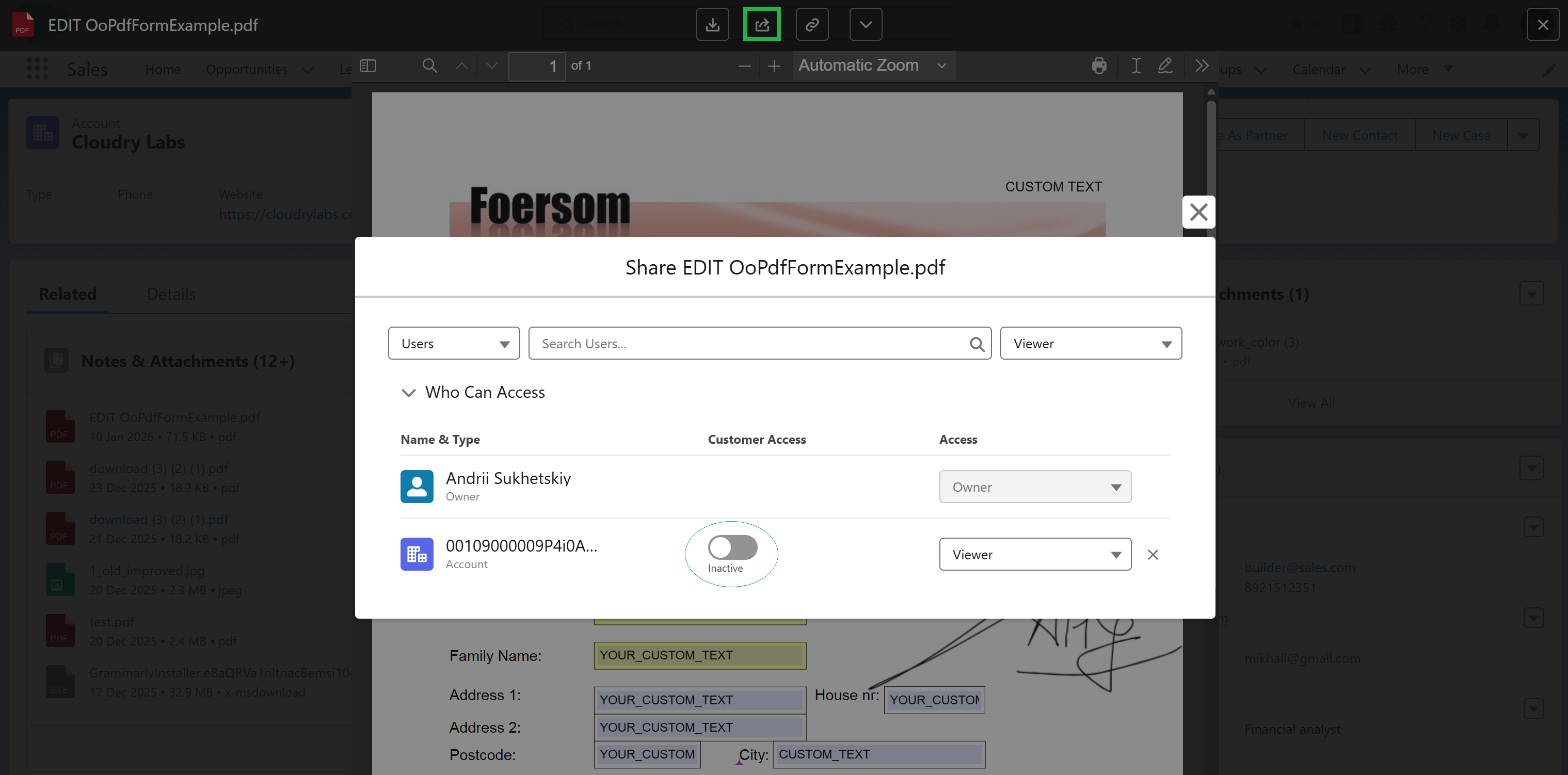Image resolution: width=1568 pixels, height=775 pixels.
Task: Open the Users entity type dropdown
Action: click(454, 344)
